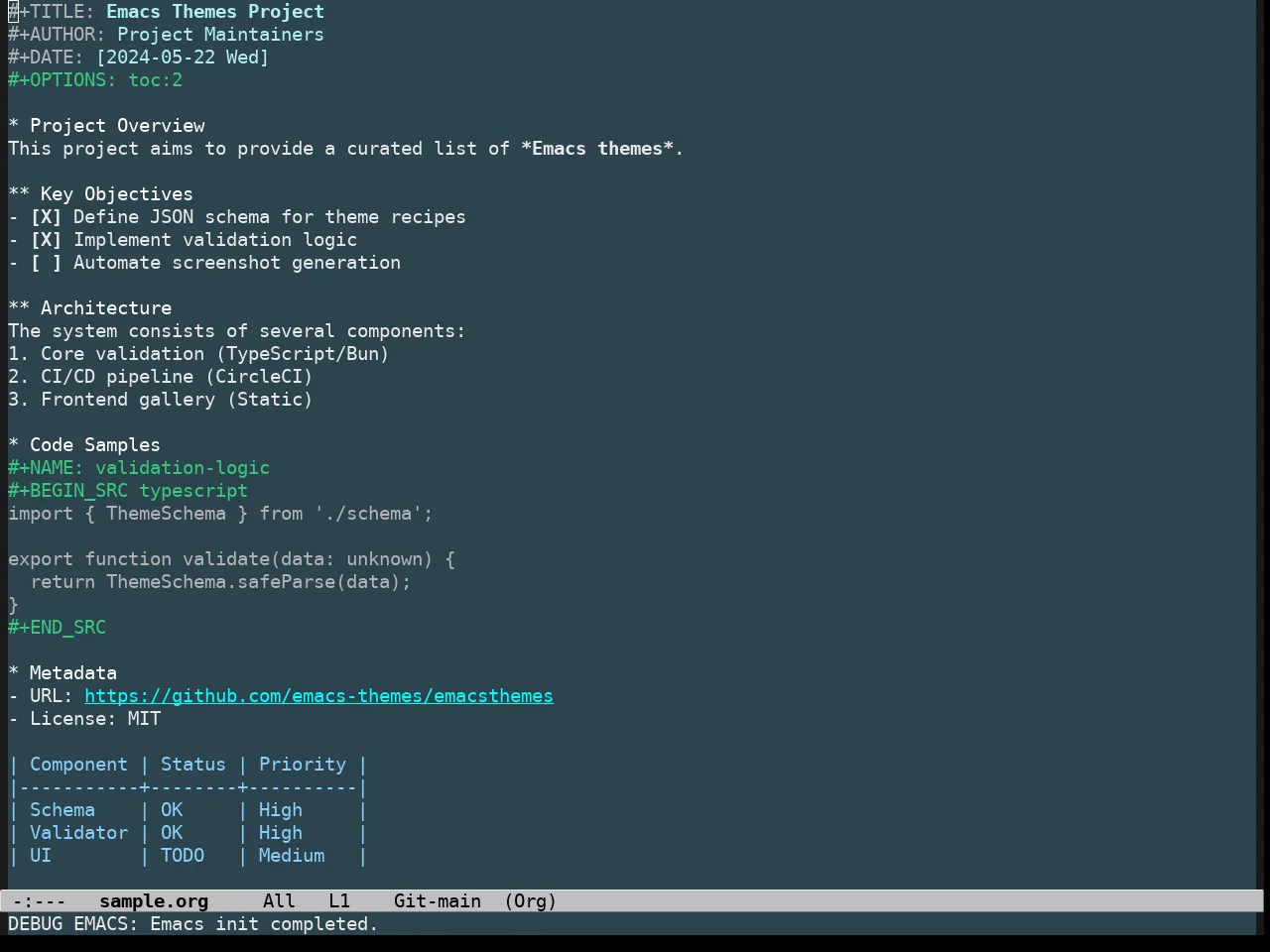Screen dimensions: 1270x952
Task: Click list item Core validation (TypeScript/Bun)
Action: (198, 354)
